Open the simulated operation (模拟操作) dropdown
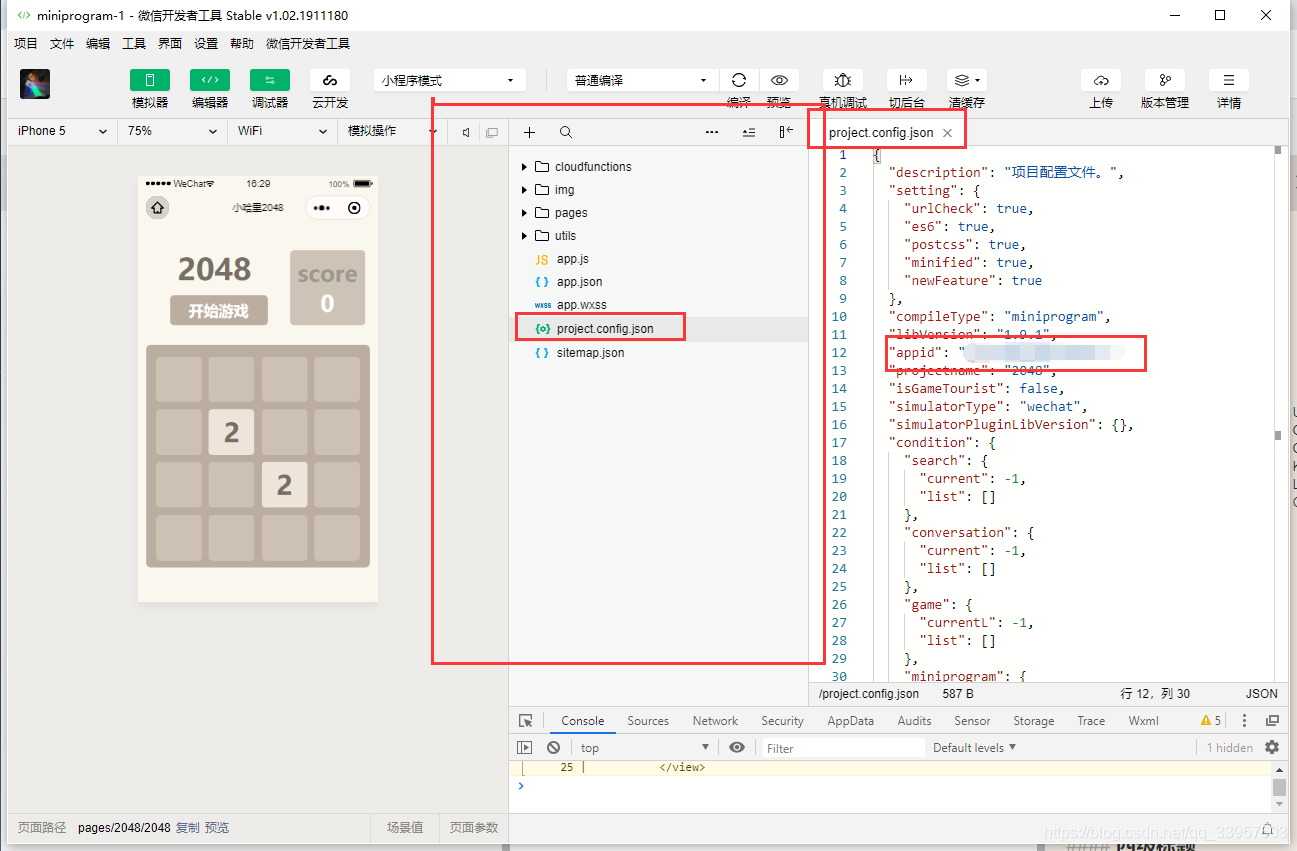This screenshot has height=851, width=1297. (392, 131)
